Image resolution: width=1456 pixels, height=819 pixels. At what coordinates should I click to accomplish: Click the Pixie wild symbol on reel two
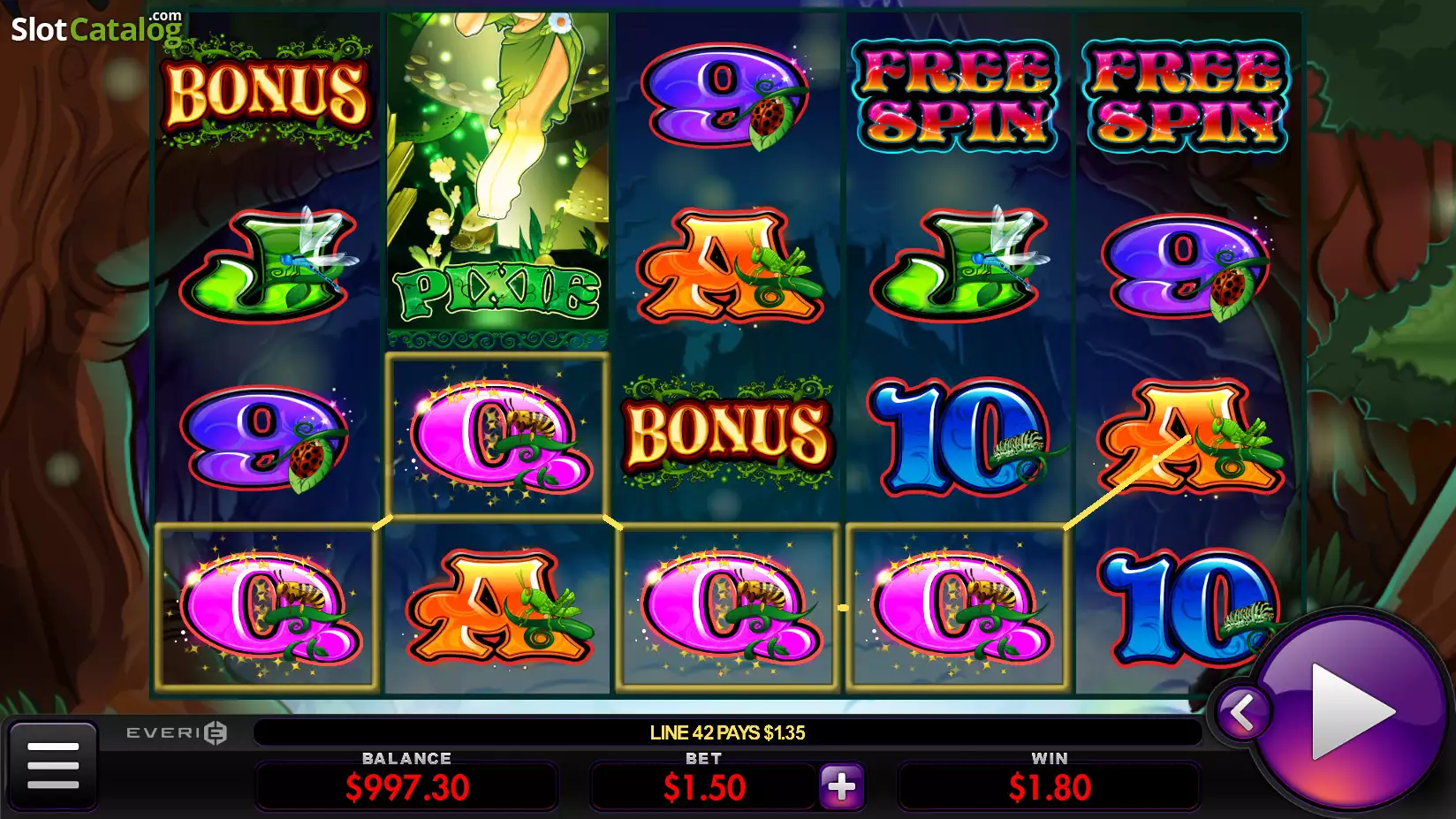497,178
